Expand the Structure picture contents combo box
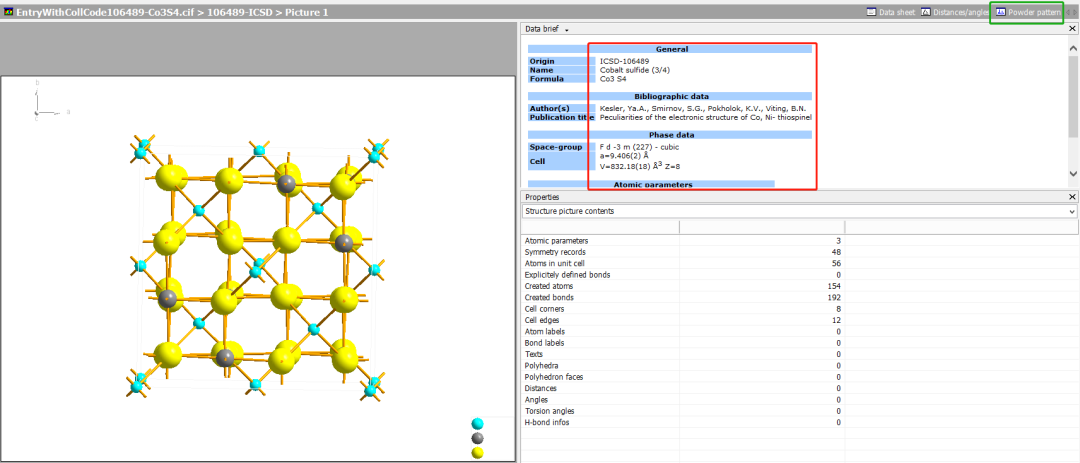The height and width of the screenshot is (463, 1080). pyautogui.click(x=1072, y=212)
